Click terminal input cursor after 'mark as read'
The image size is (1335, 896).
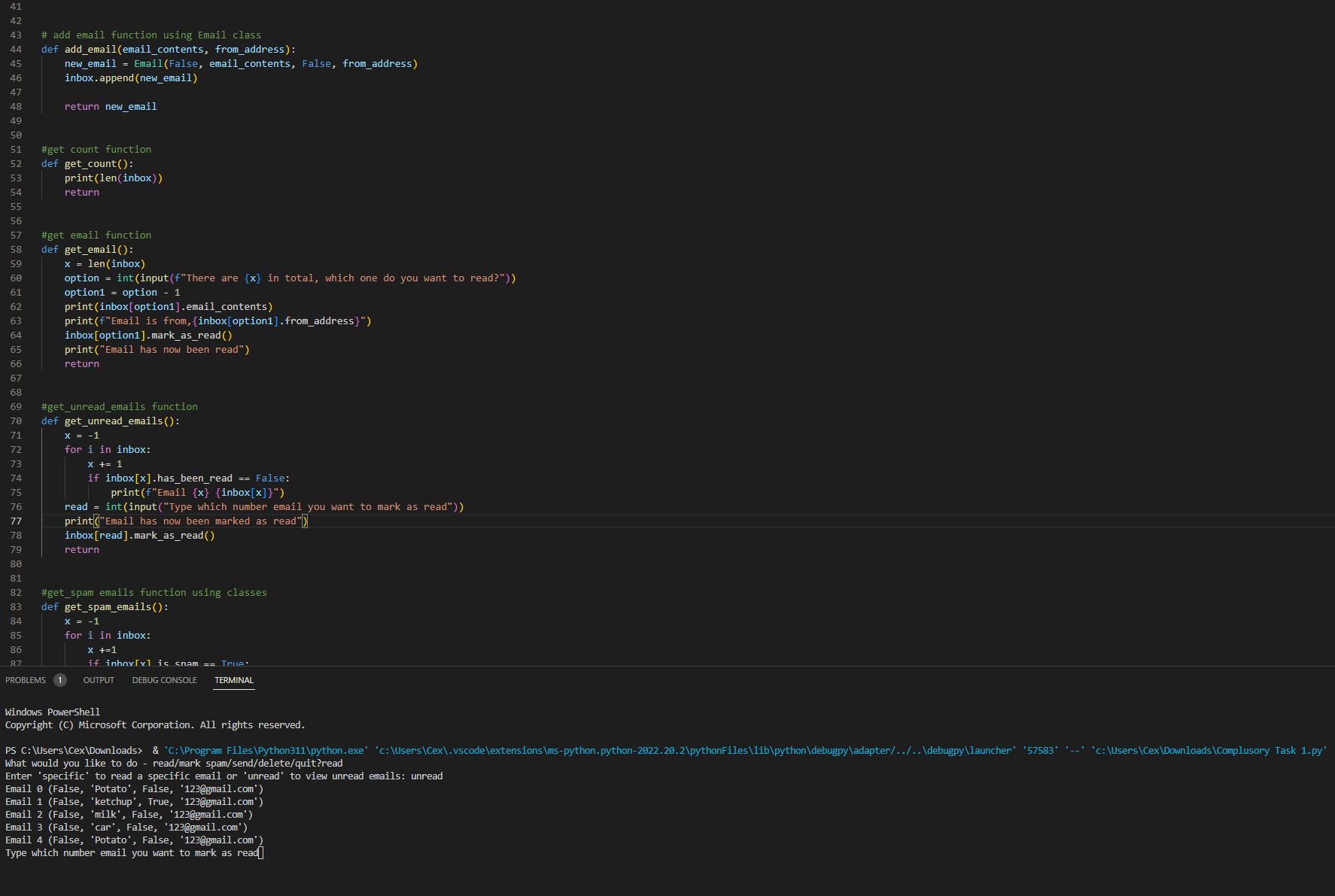(261, 853)
